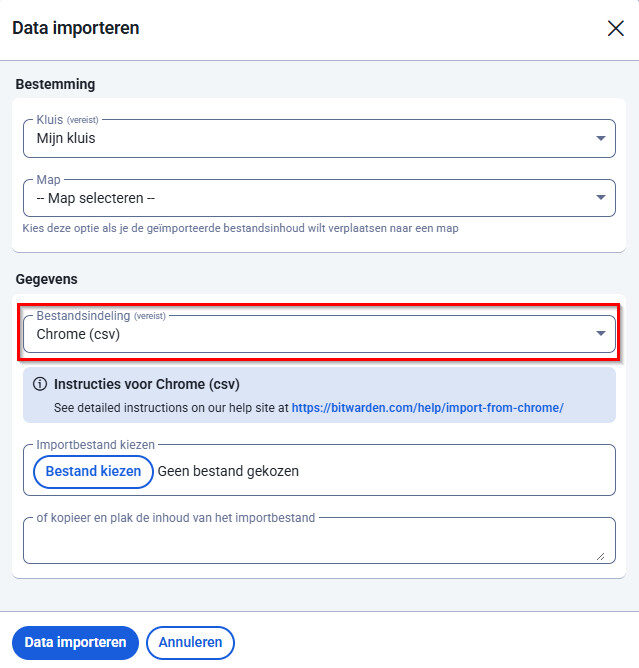The height and width of the screenshot is (668, 639).
Task: Close the Data importeren dialog
Action: [x=615, y=28]
